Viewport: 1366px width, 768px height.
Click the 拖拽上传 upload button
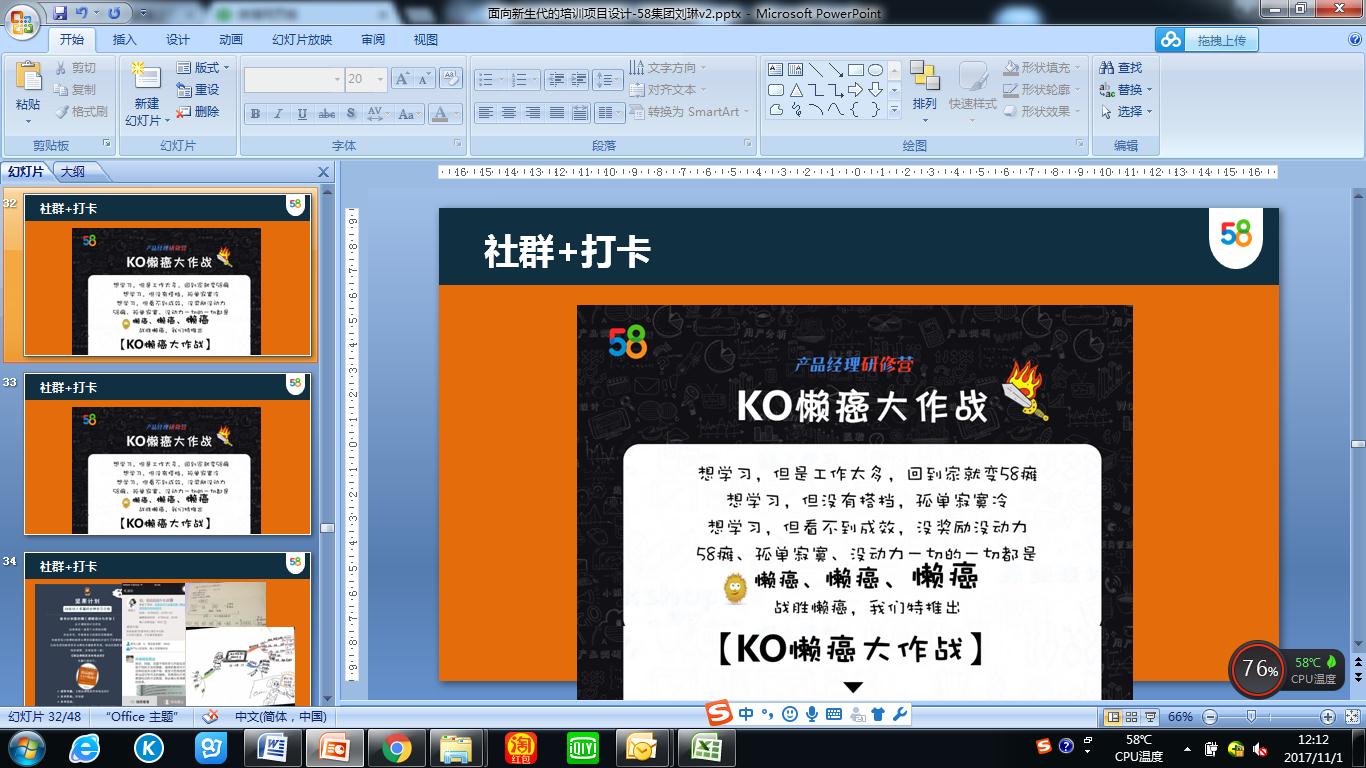1207,40
